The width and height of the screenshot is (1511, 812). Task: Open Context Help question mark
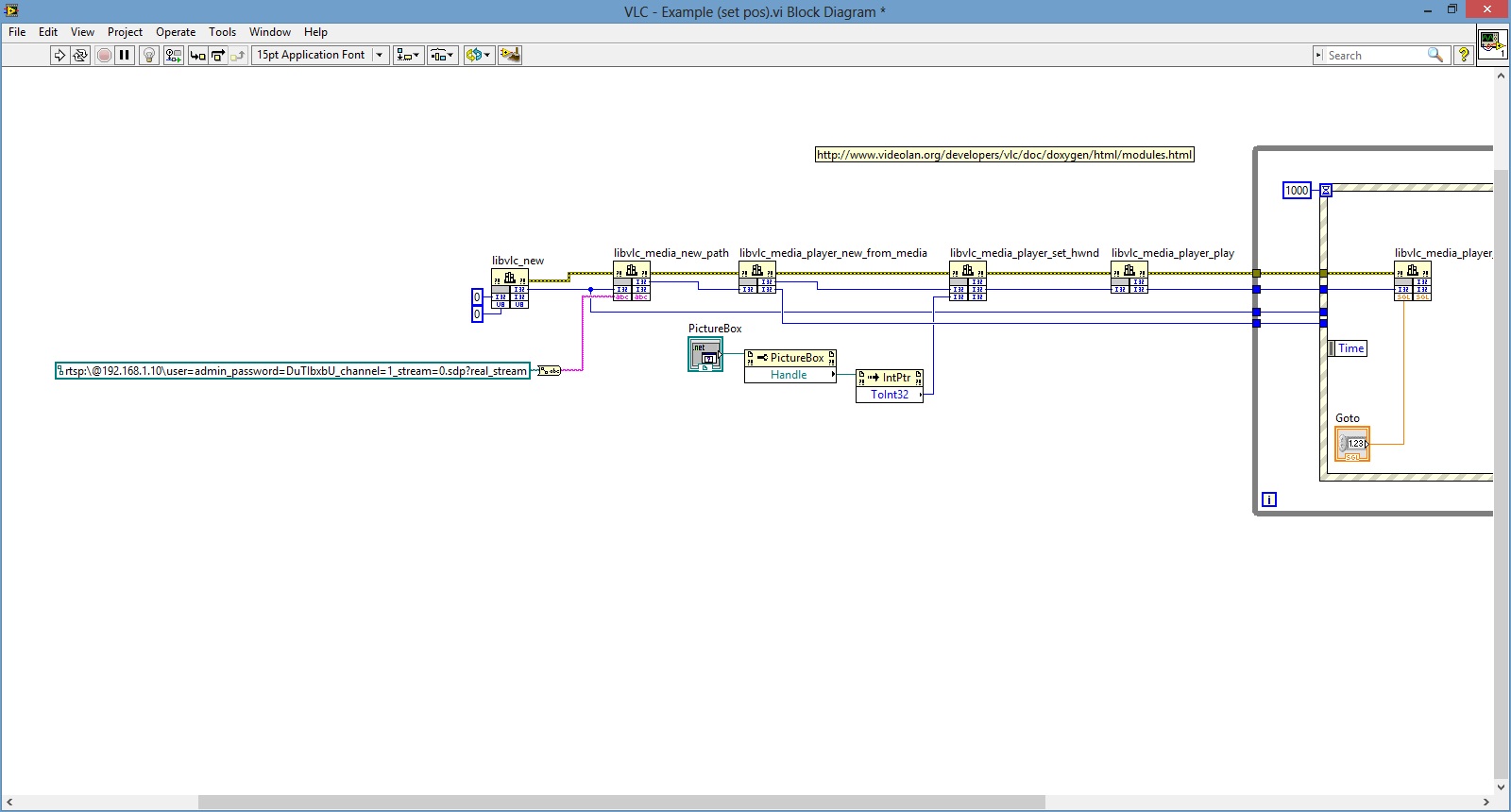pyautogui.click(x=1464, y=56)
